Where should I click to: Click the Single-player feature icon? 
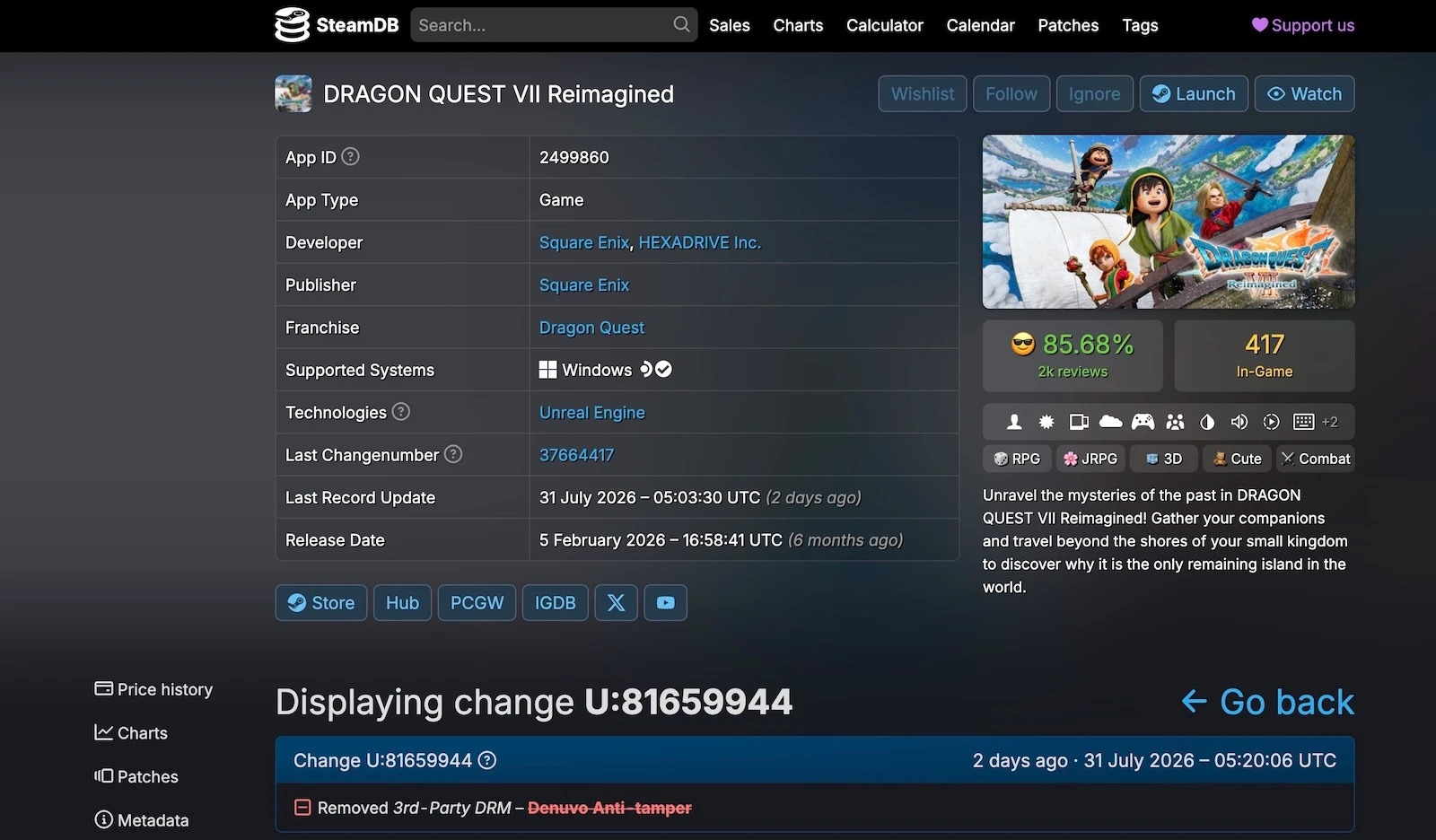pos(1014,422)
